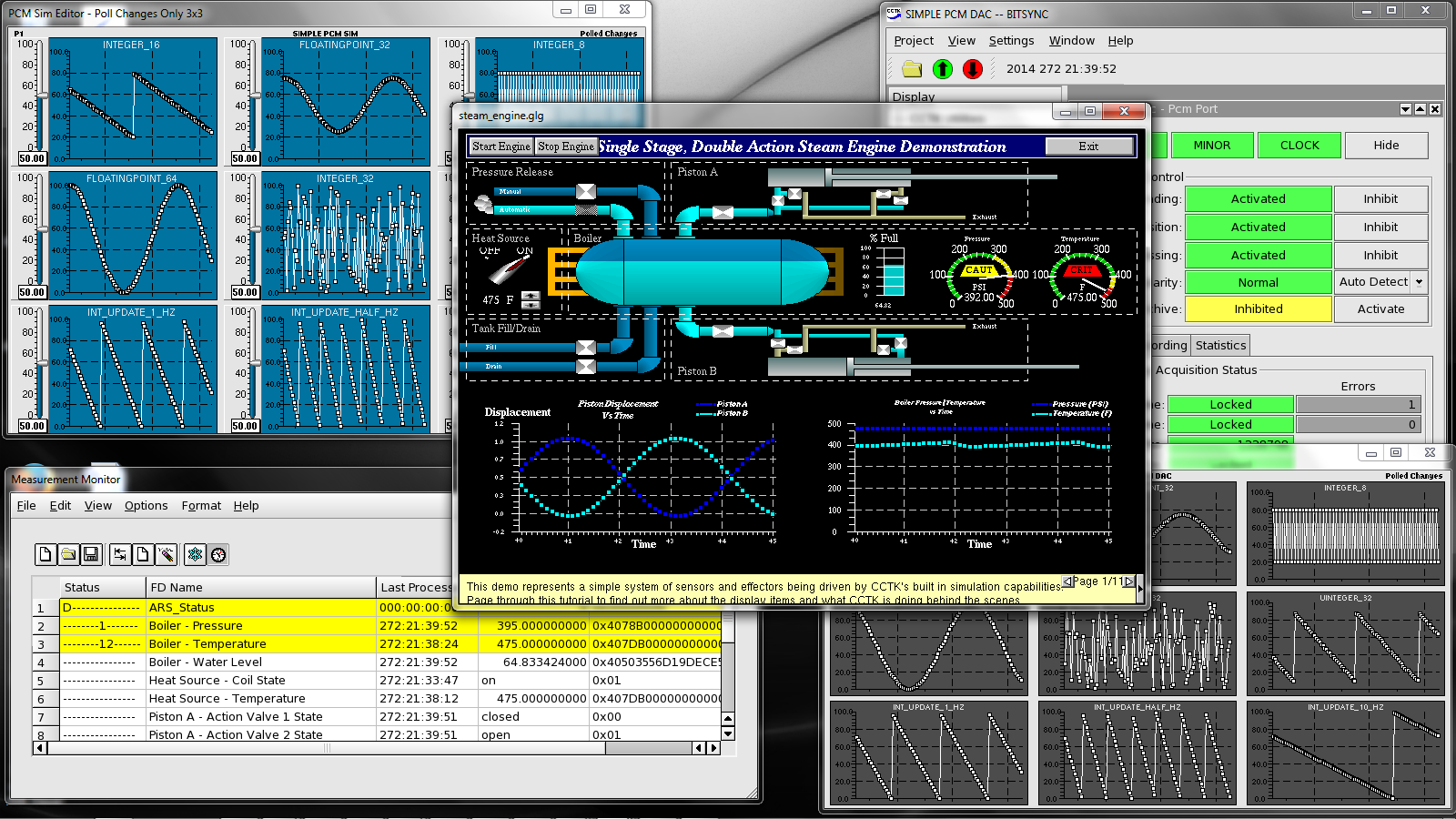Open project with the yellow folder icon
Viewport: 1456px width, 819px height.
click(x=912, y=69)
